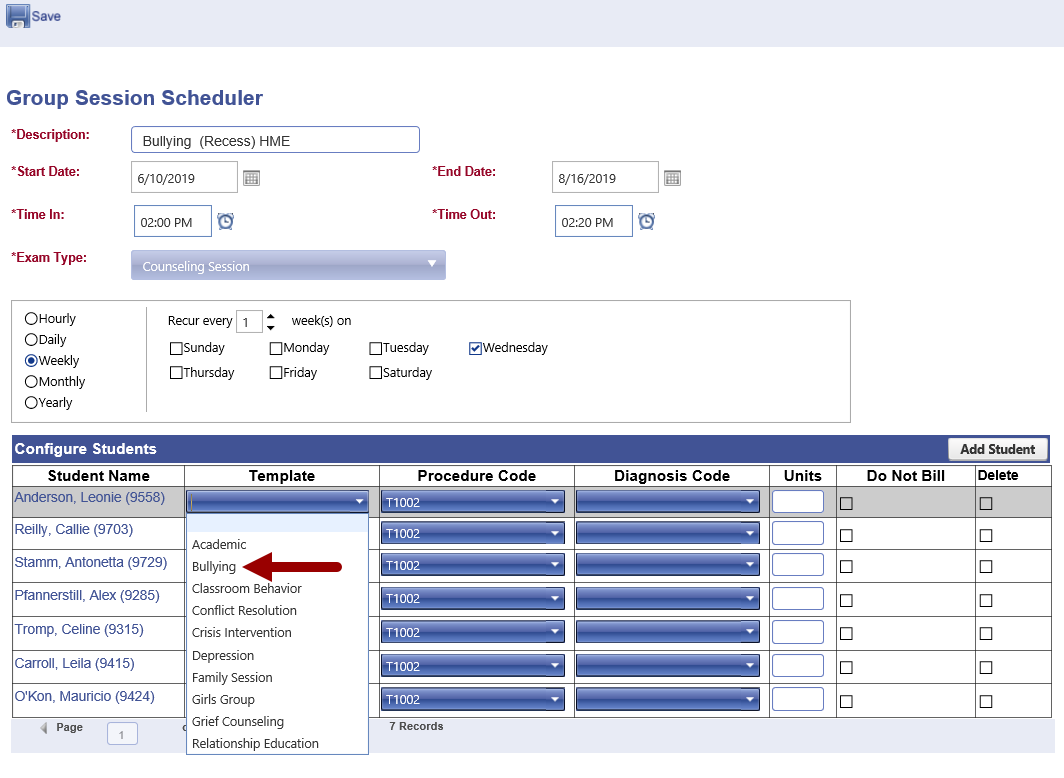Click Units field for Stamm, Antonetta
Image resolution: width=1064 pixels, height=778 pixels.
tap(797, 565)
